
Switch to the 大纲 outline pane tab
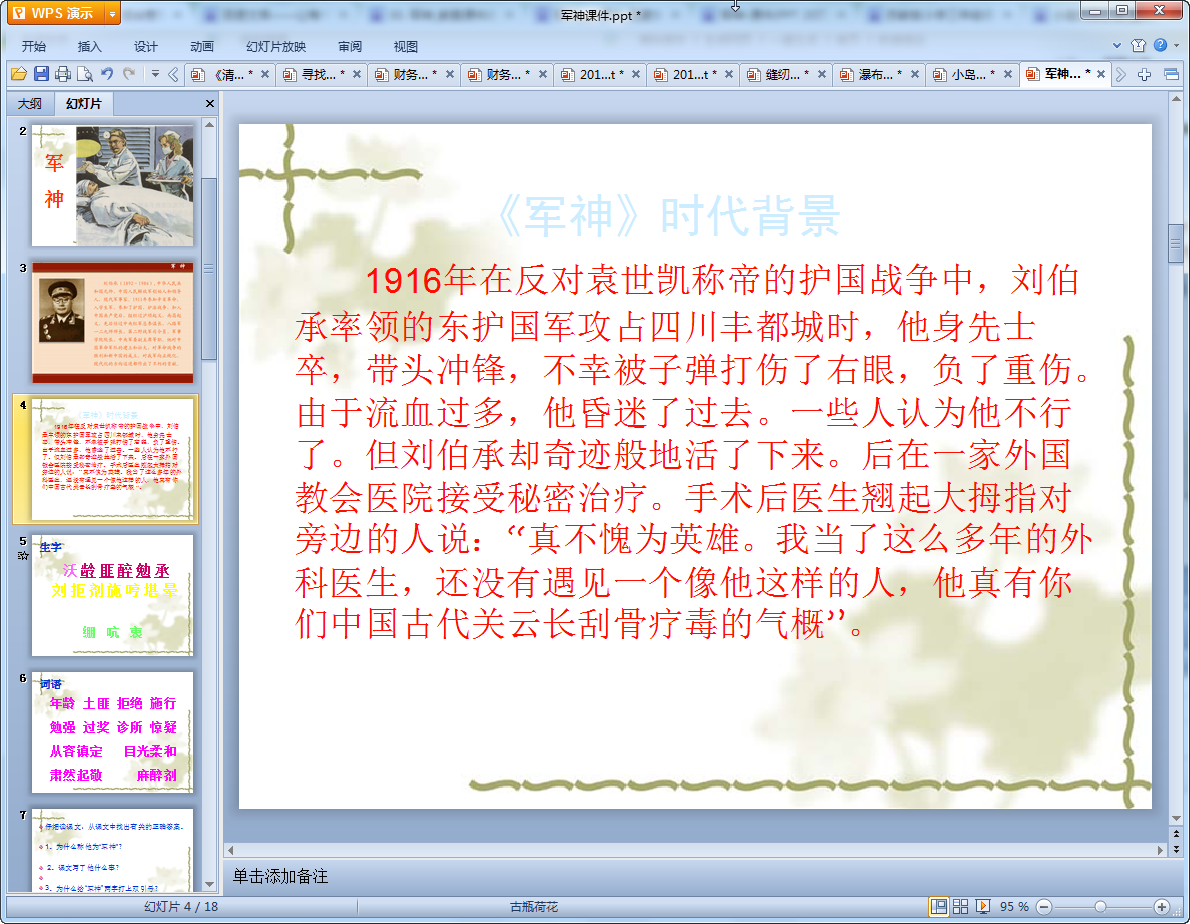coord(30,103)
